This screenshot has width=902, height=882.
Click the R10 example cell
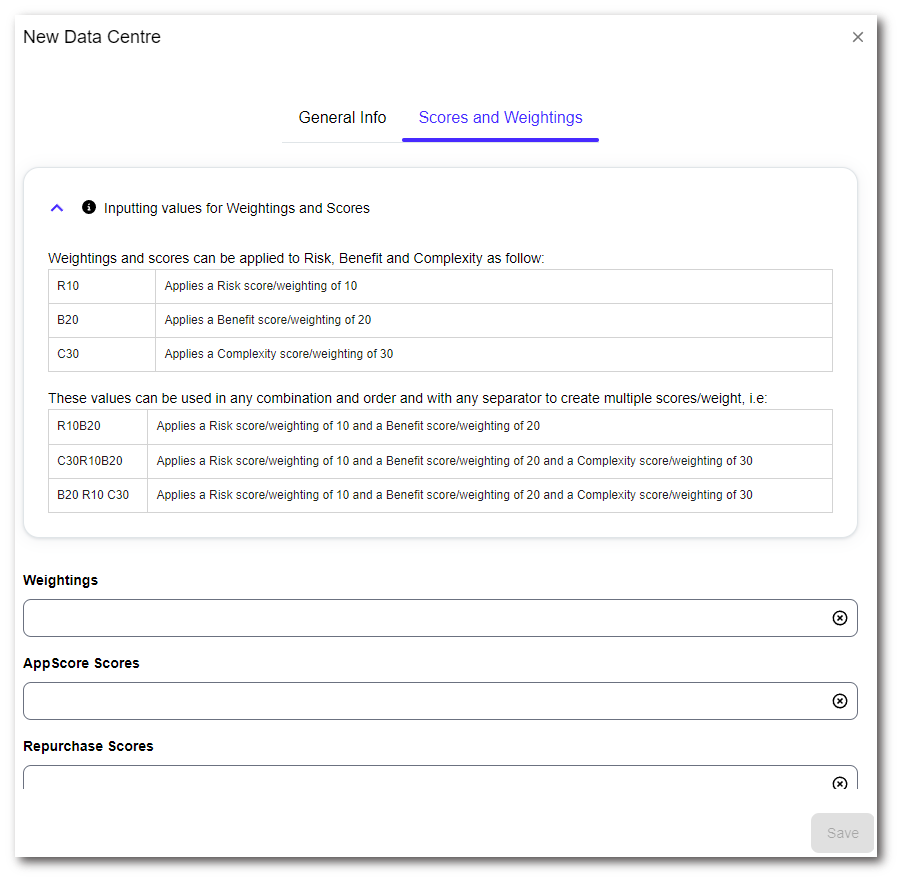click(68, 286)
